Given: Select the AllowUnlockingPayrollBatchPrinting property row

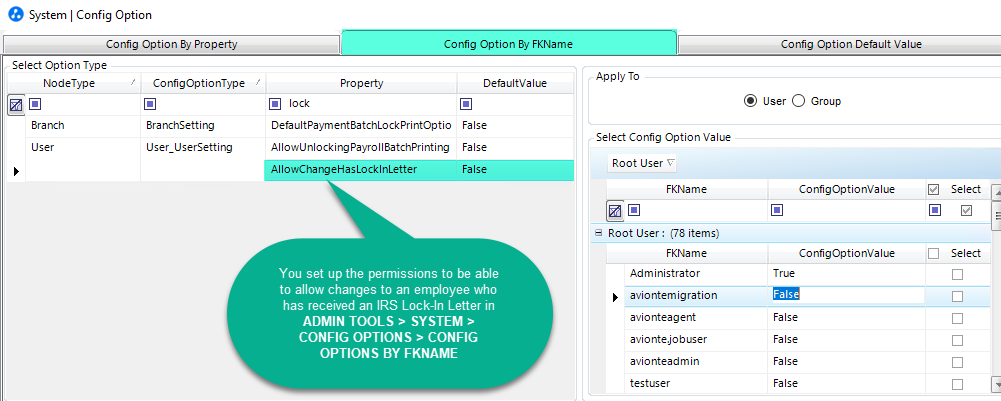Looking at the screenshot, I should click(x=360, y=147).
